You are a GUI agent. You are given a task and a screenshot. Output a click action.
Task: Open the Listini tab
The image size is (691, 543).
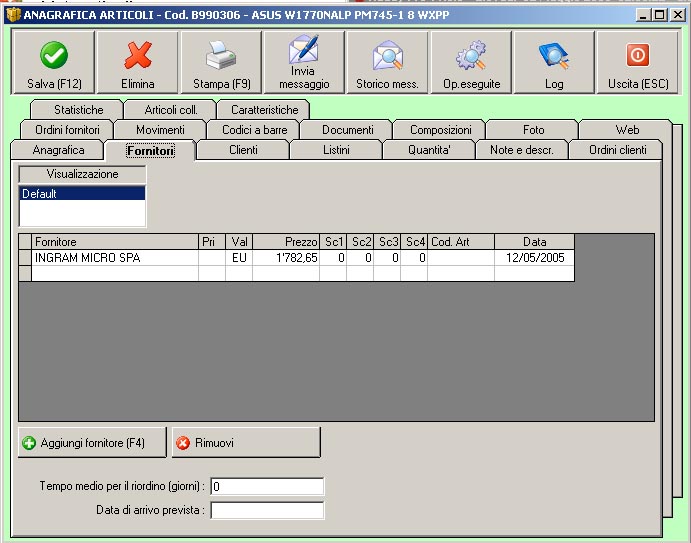click(x=336, y=150)
